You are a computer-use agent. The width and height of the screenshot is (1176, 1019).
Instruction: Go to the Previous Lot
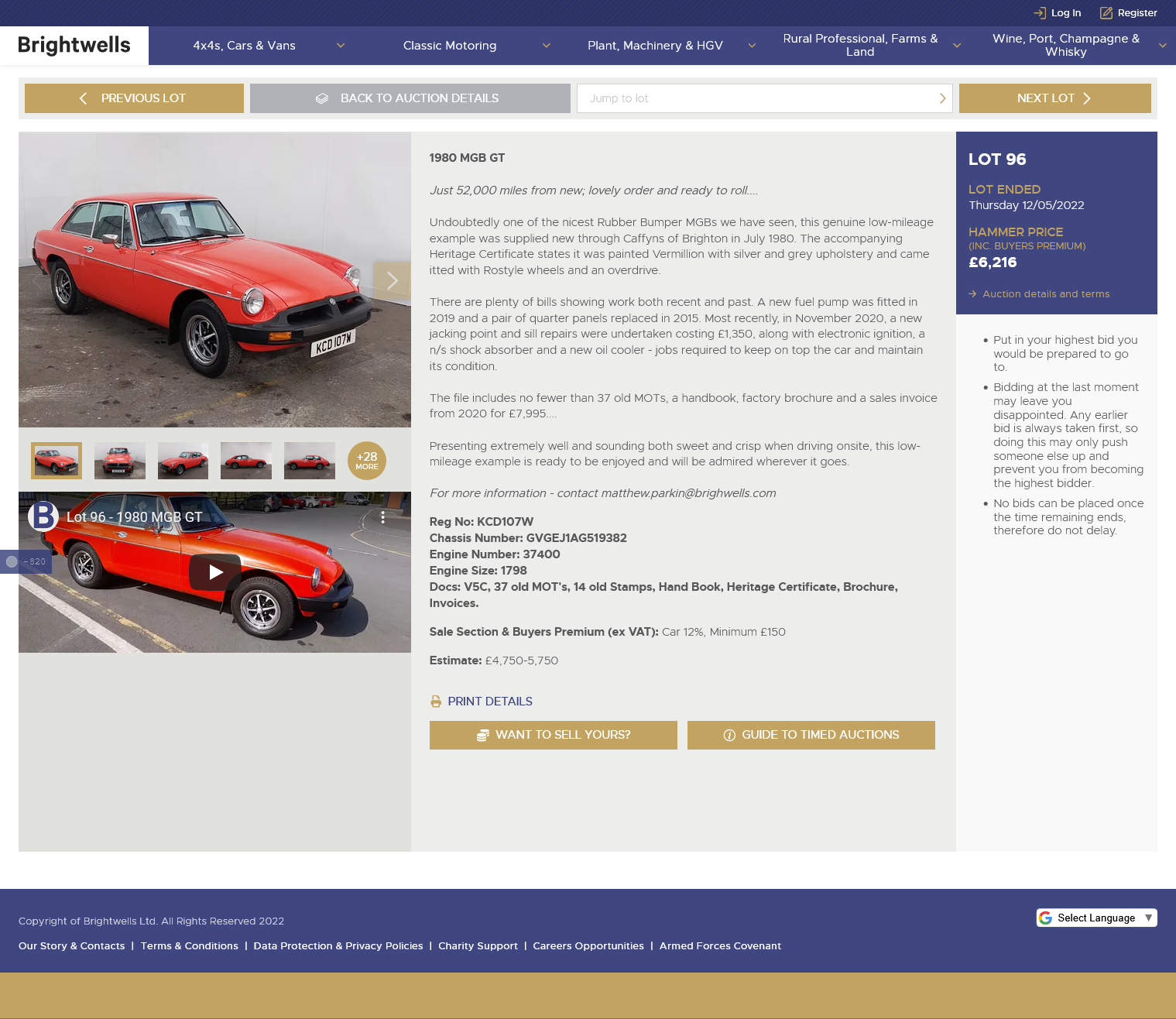[134, 98]
